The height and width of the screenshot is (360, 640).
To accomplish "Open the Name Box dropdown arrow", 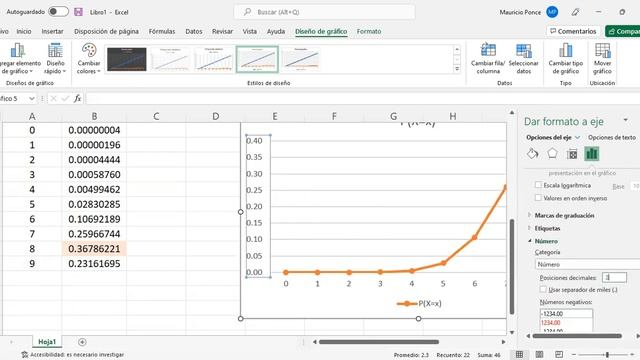I will pos(31,99).
